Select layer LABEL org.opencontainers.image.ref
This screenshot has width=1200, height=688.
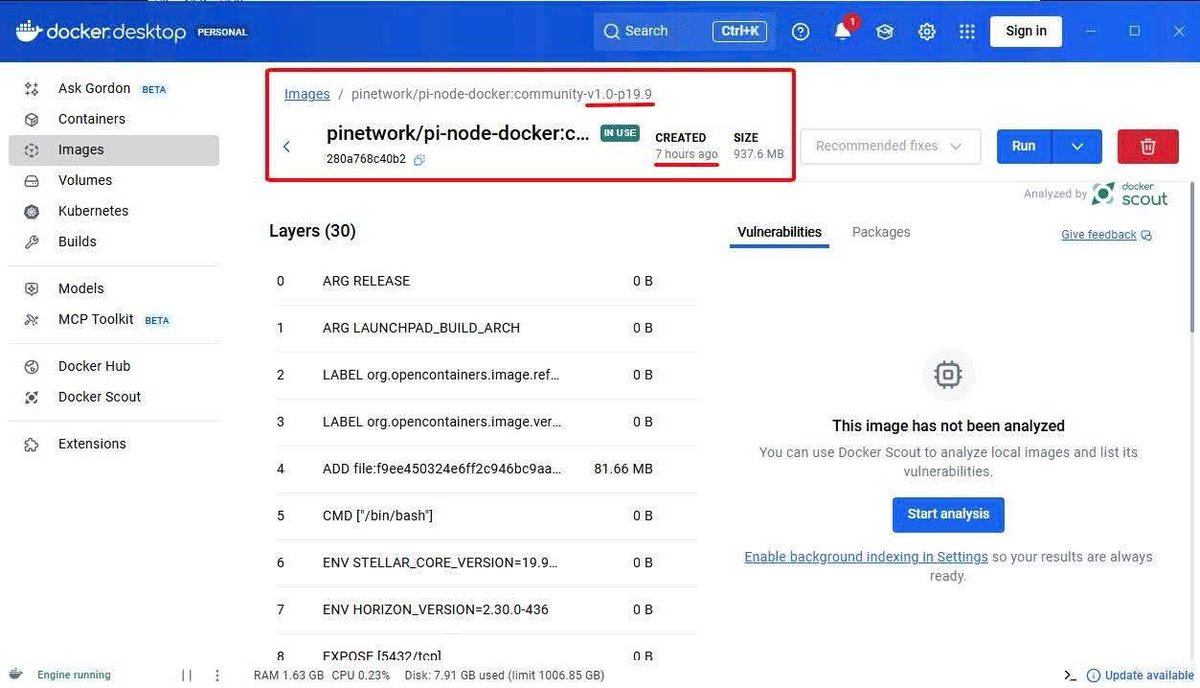point(483,375)
